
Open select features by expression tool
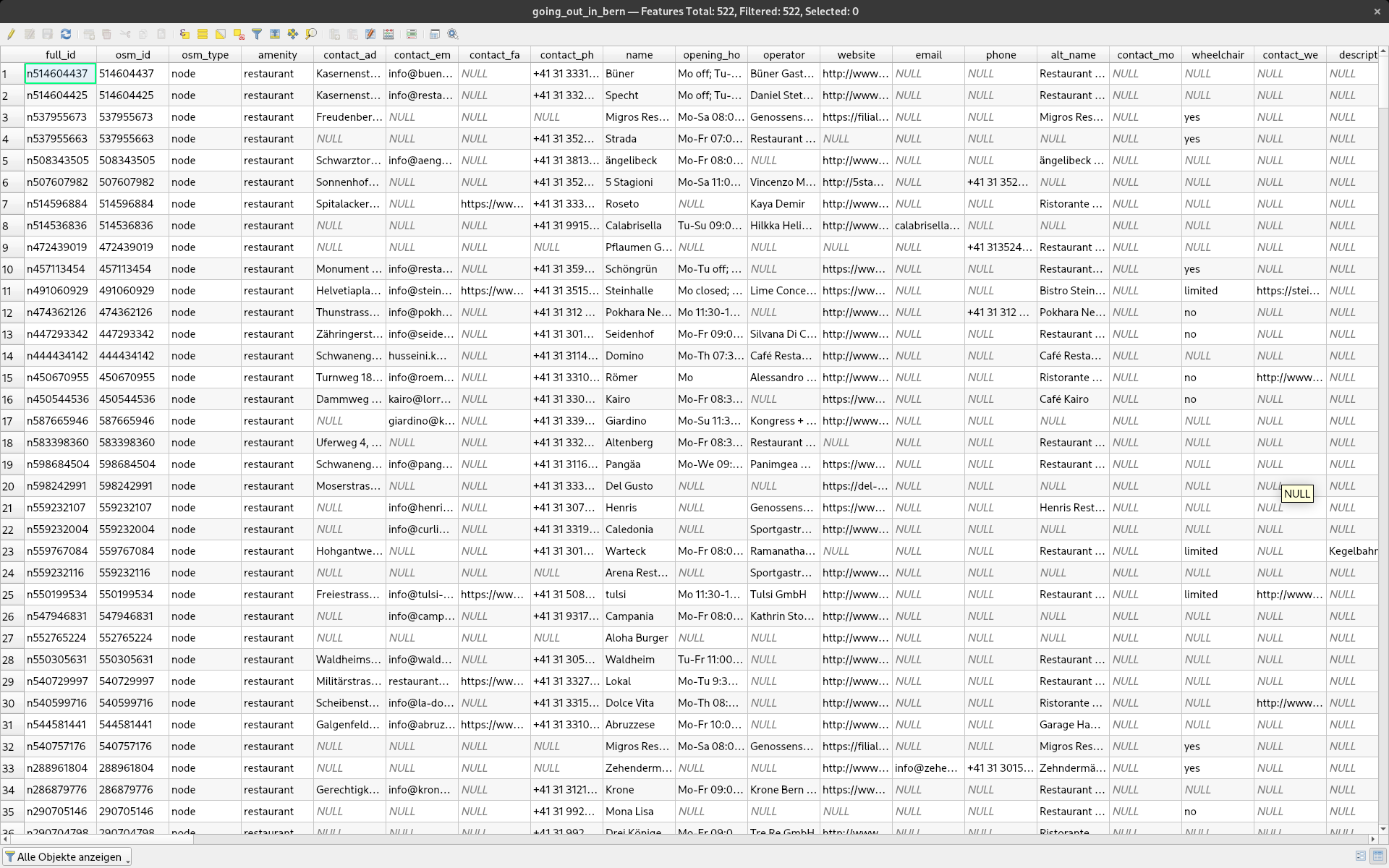(x=184, y=34)
